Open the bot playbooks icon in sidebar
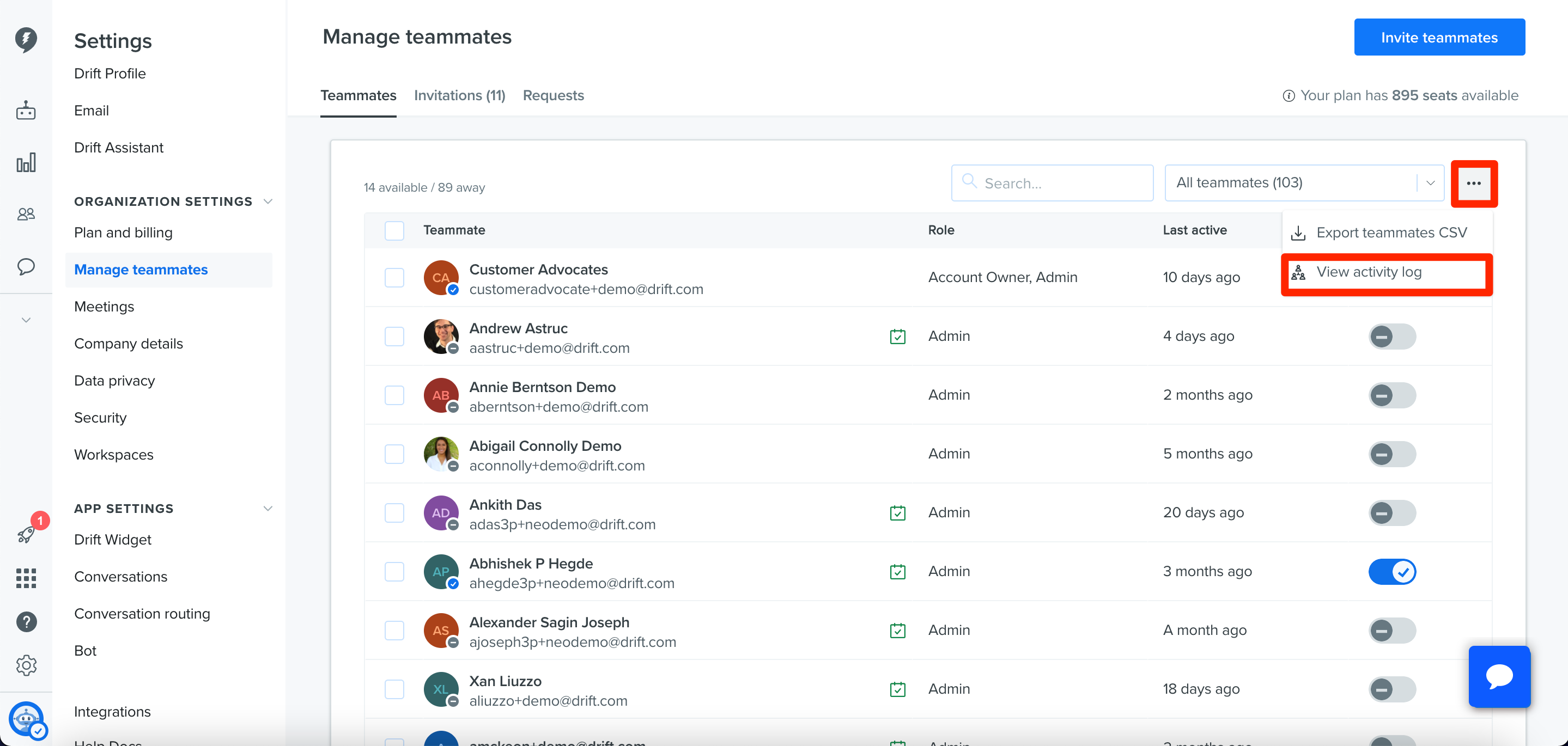1568x746 pixels. 26,111
